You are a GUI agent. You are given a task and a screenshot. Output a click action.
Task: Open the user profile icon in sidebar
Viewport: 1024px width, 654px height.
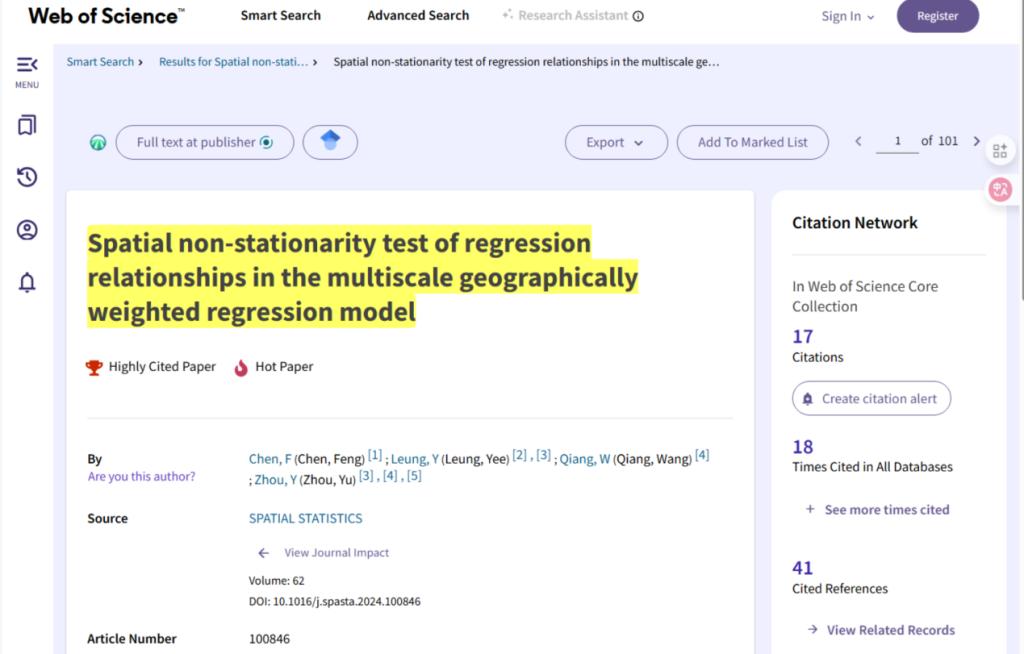[x=27, y=230]
